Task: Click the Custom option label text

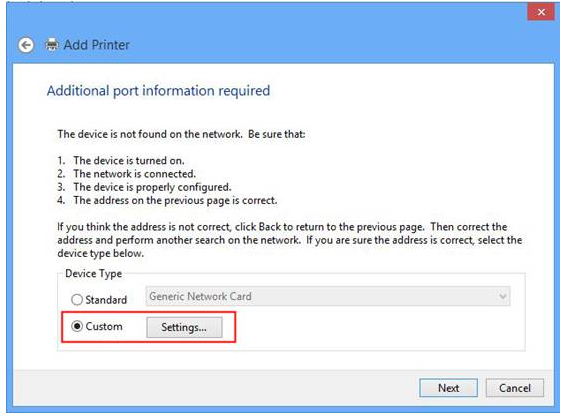Action: [104, 326]
